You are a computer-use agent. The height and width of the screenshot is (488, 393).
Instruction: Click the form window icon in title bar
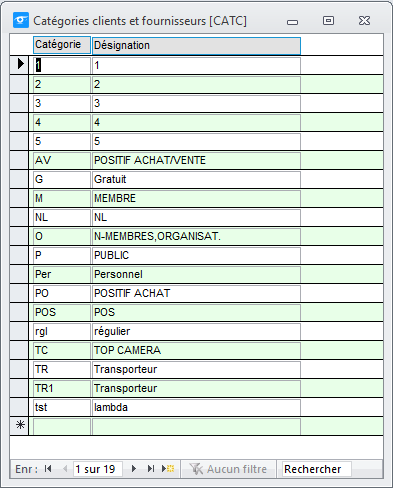coord(21,20)
